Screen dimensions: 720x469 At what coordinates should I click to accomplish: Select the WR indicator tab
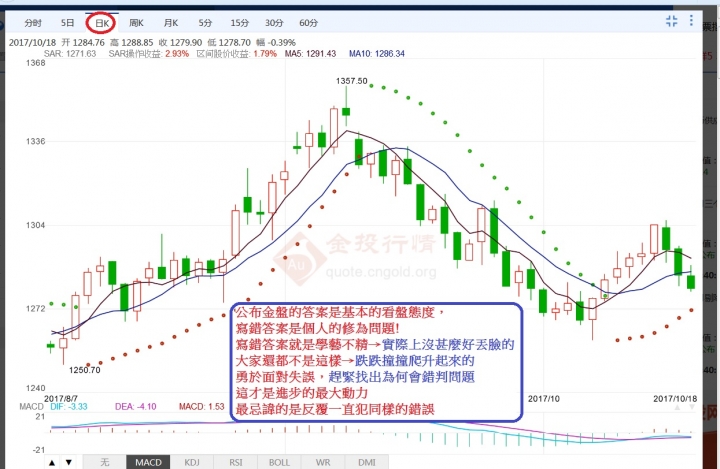click(323, 462)
